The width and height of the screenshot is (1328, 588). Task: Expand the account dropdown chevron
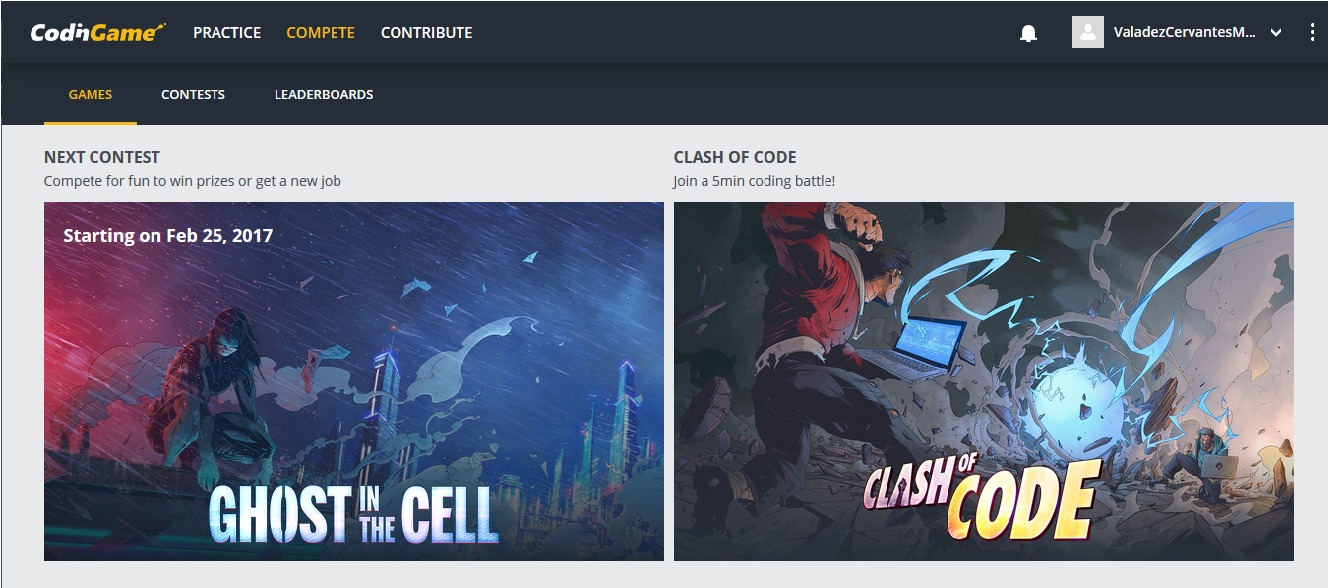coord(1276,33)
